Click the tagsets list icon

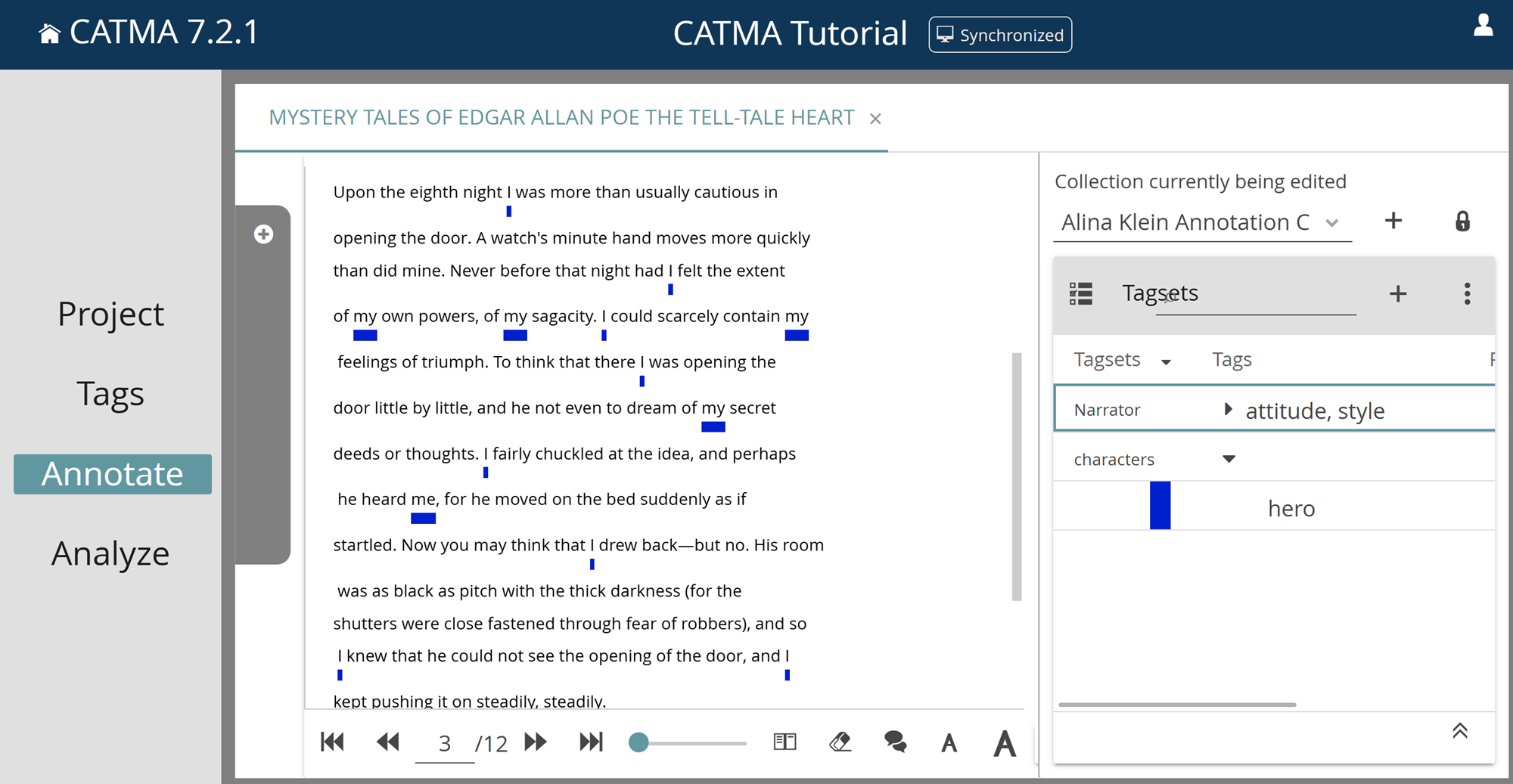1081,293
